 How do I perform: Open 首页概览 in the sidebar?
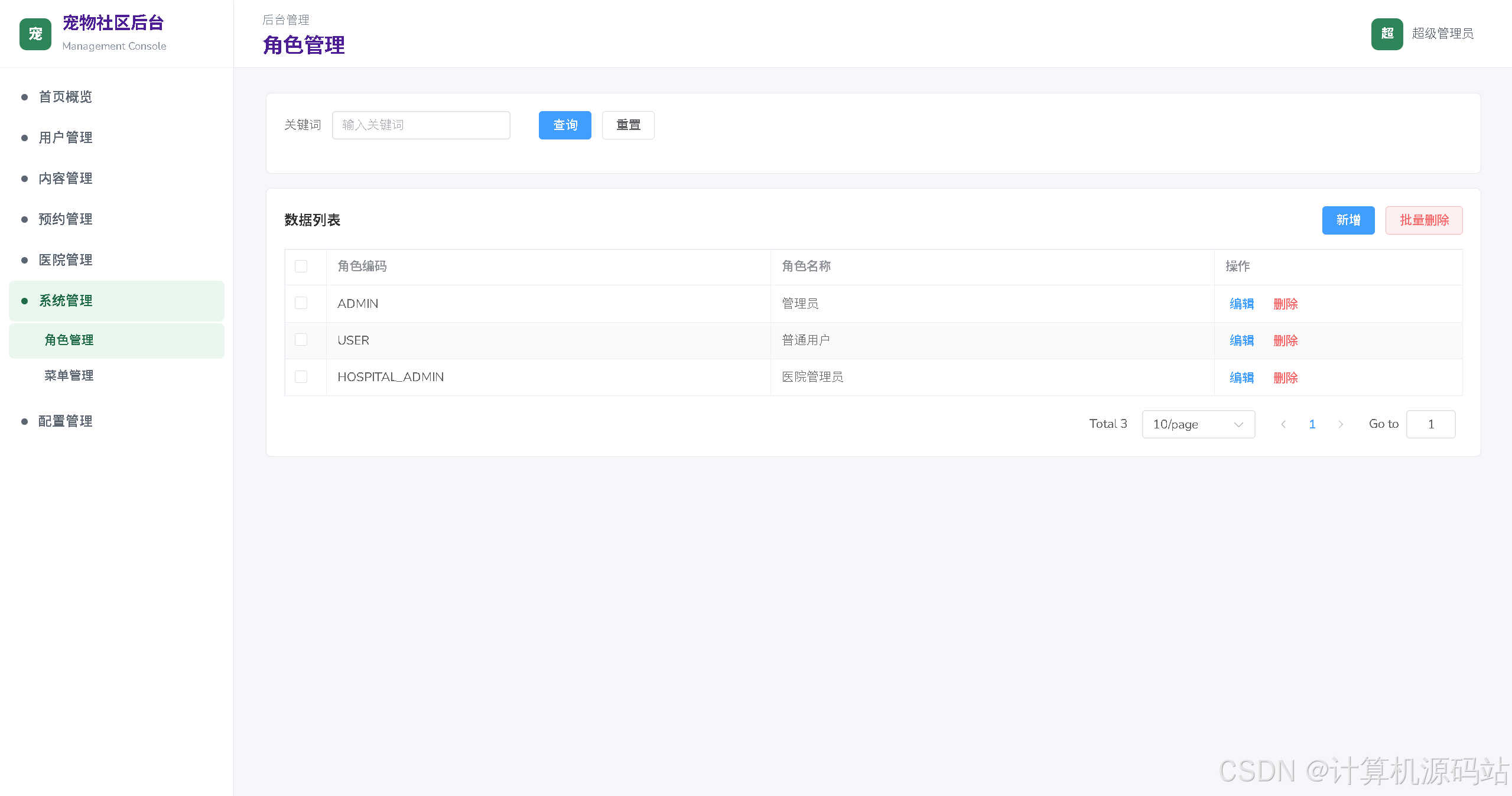coord(116,97)
